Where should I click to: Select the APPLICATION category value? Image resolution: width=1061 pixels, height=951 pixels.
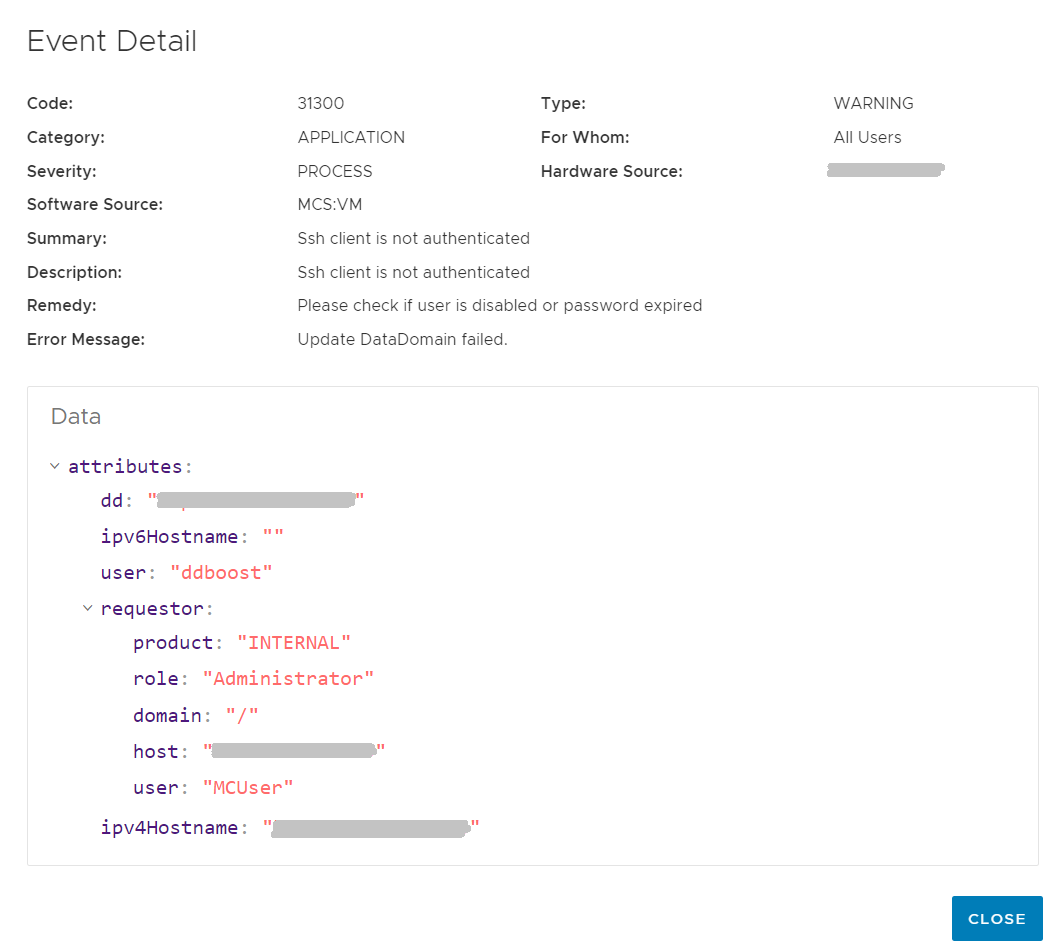point(351,137)
